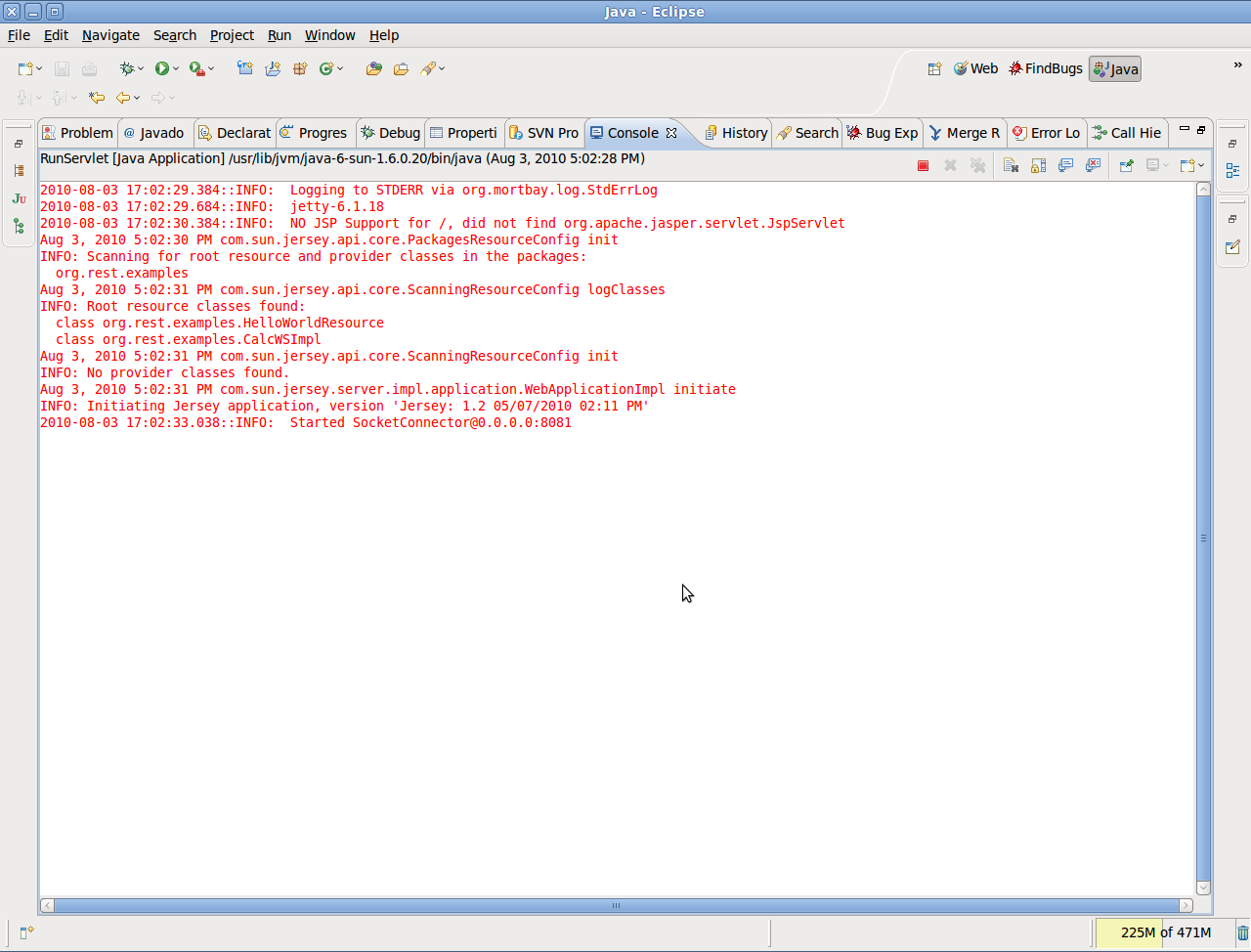Run the garbage collector trash icon
Image resolution: width=1251 pixels, height=952 pixels.
coord(1242,932)
